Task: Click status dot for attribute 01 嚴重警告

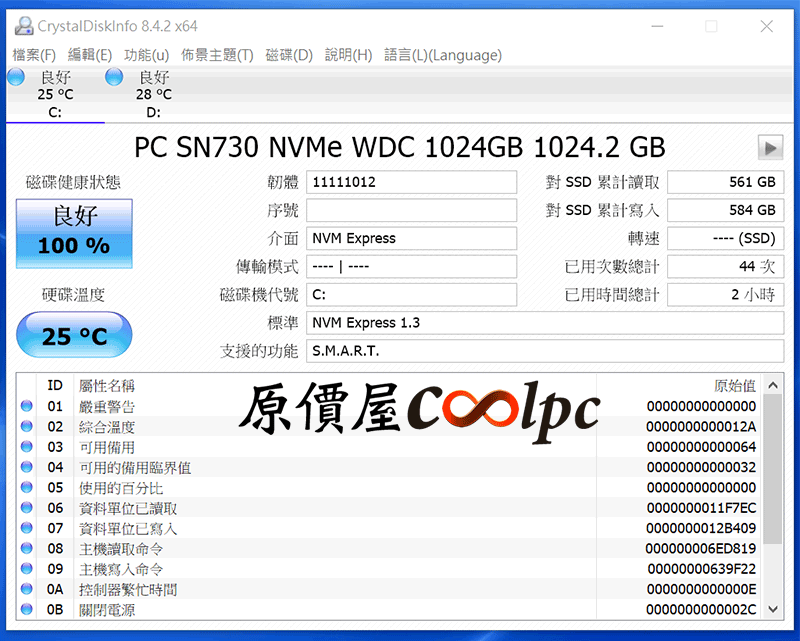Action: 27,406
